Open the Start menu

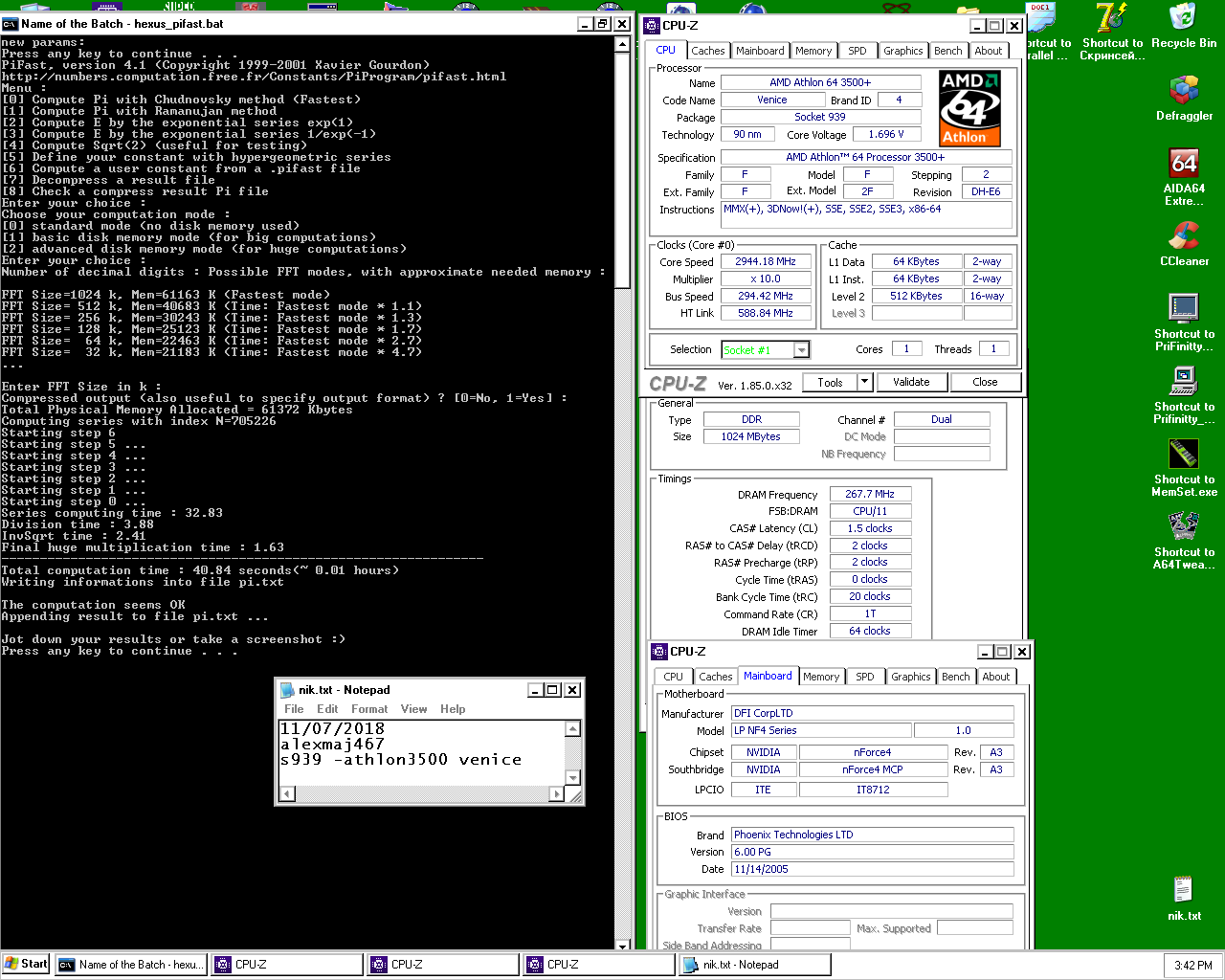point(26,964)
